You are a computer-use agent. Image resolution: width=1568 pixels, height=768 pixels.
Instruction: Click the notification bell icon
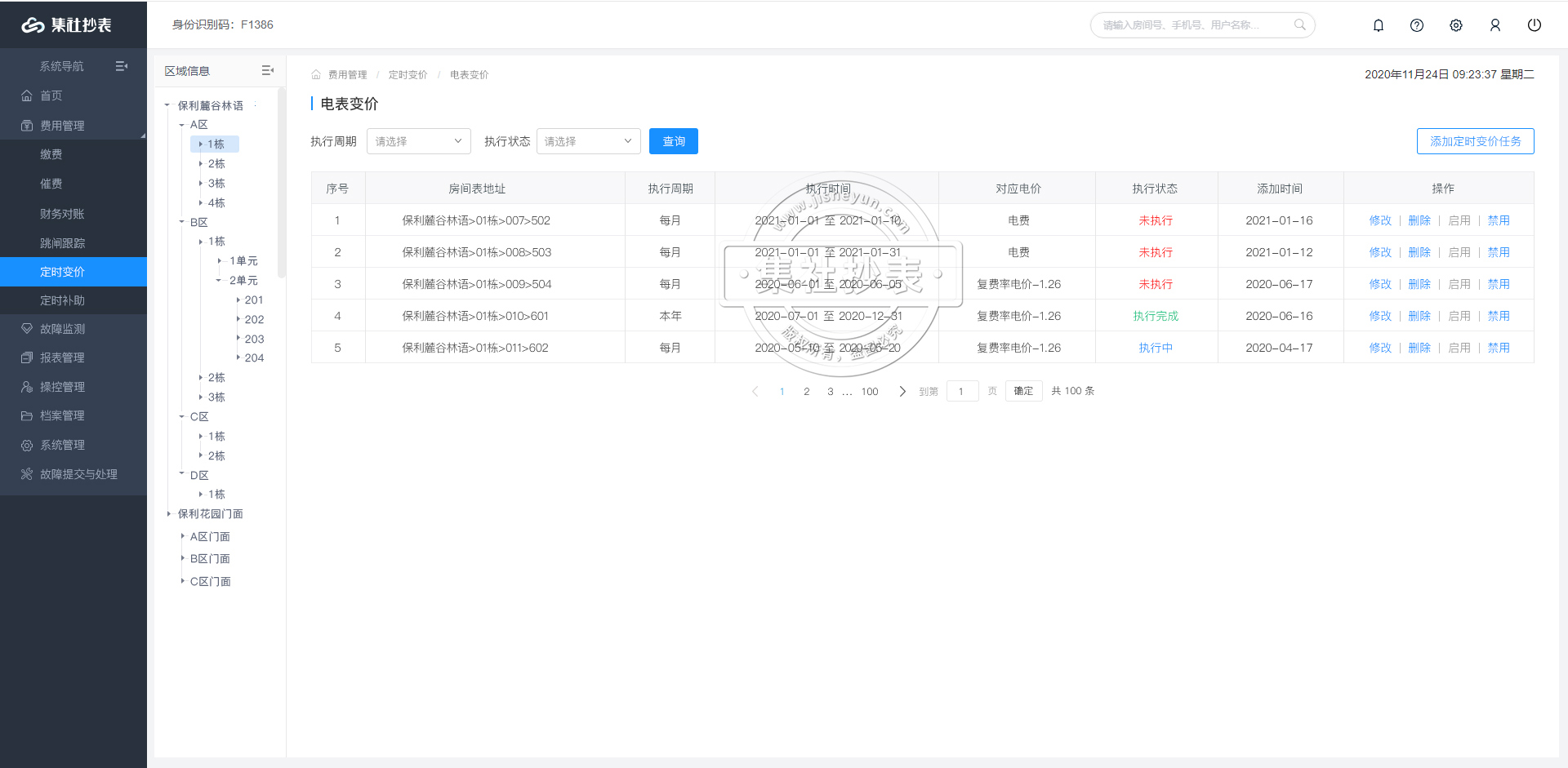(1379, 25)
